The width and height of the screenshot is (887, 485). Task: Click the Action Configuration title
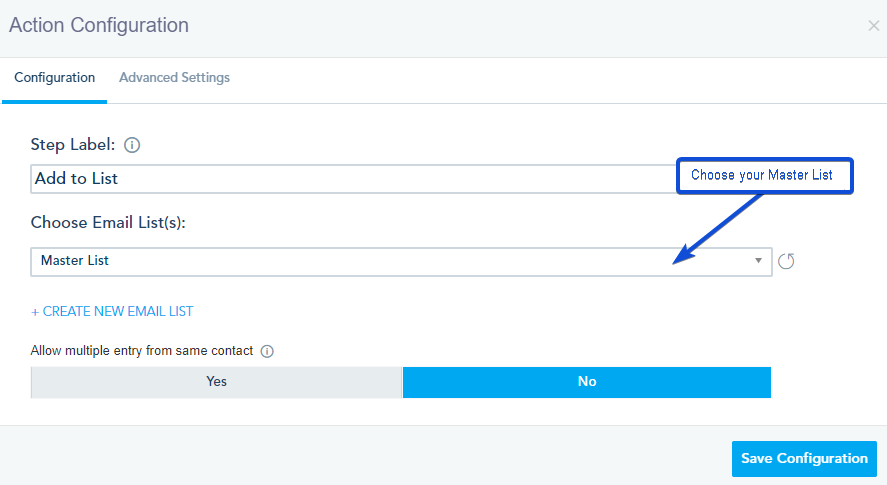pos(99,26)
